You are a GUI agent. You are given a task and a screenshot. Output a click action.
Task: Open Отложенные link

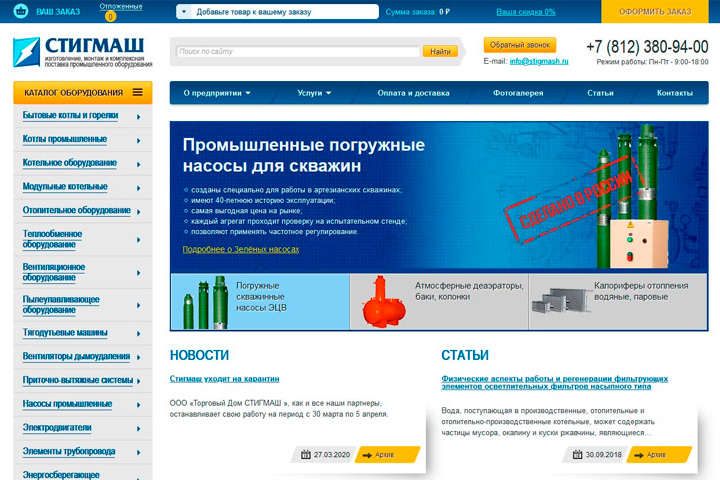click(121, 6)
